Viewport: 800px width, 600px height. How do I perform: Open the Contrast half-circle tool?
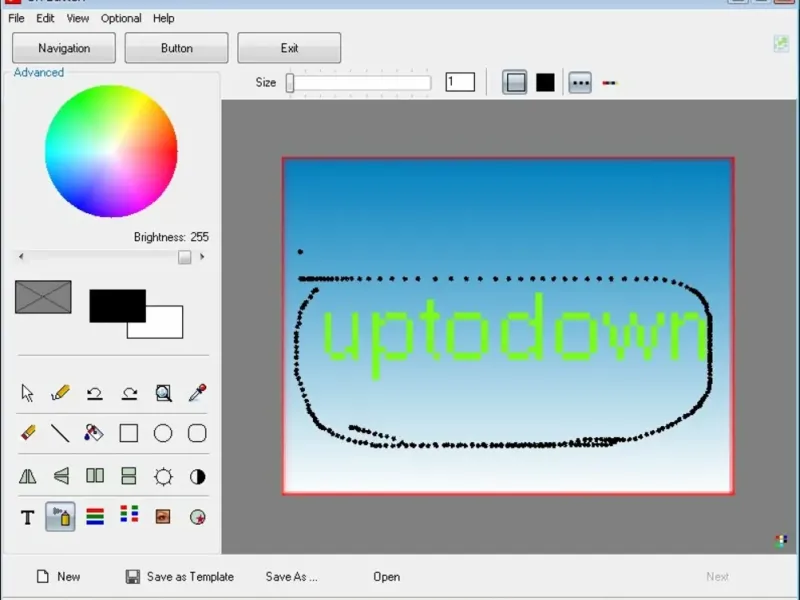pyautogui.click(x=197, y=477)
